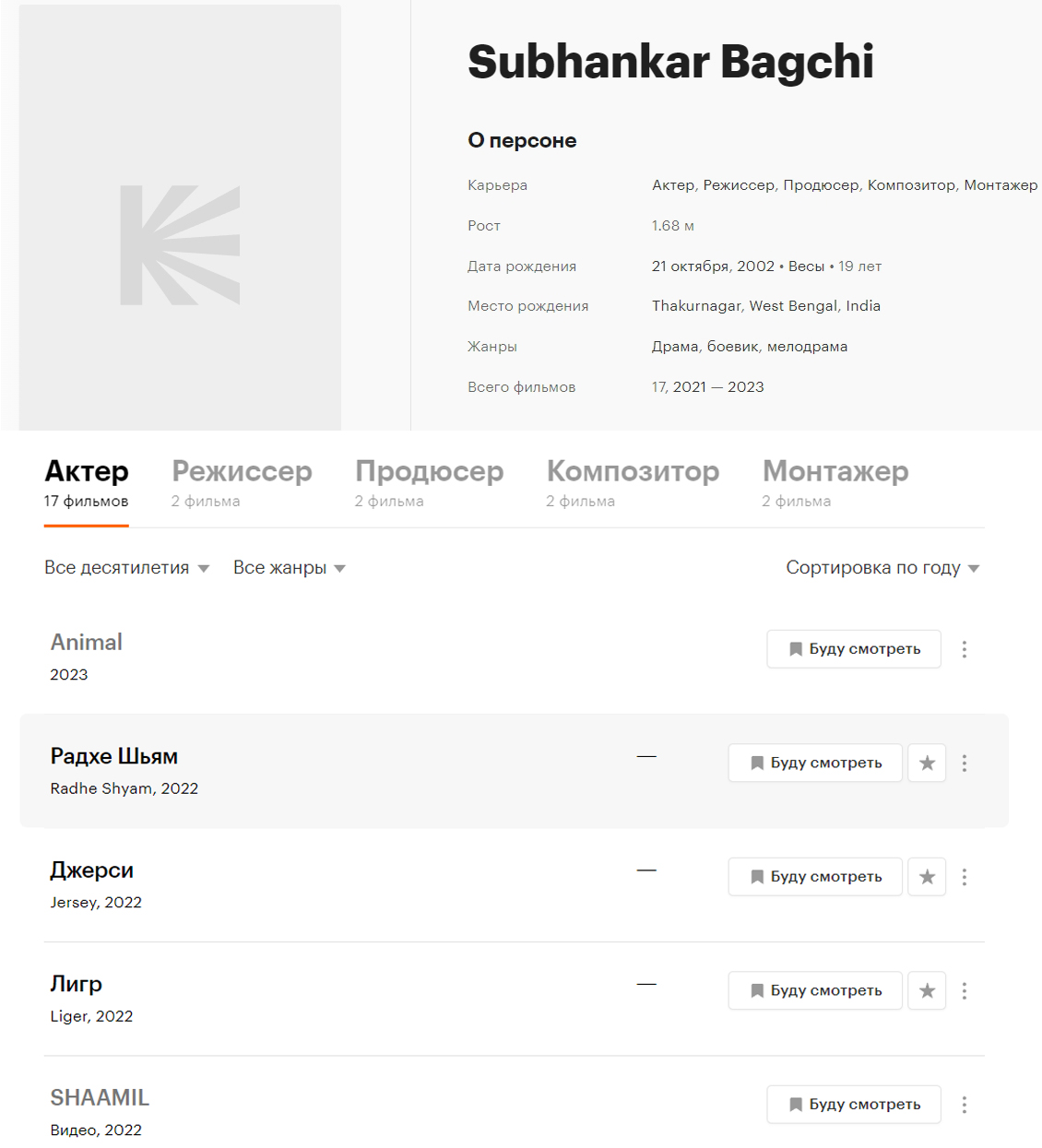Click the Джерси movie title link
The width and height of the screenshot is (1042, 1148).
(x=91, y=870)
